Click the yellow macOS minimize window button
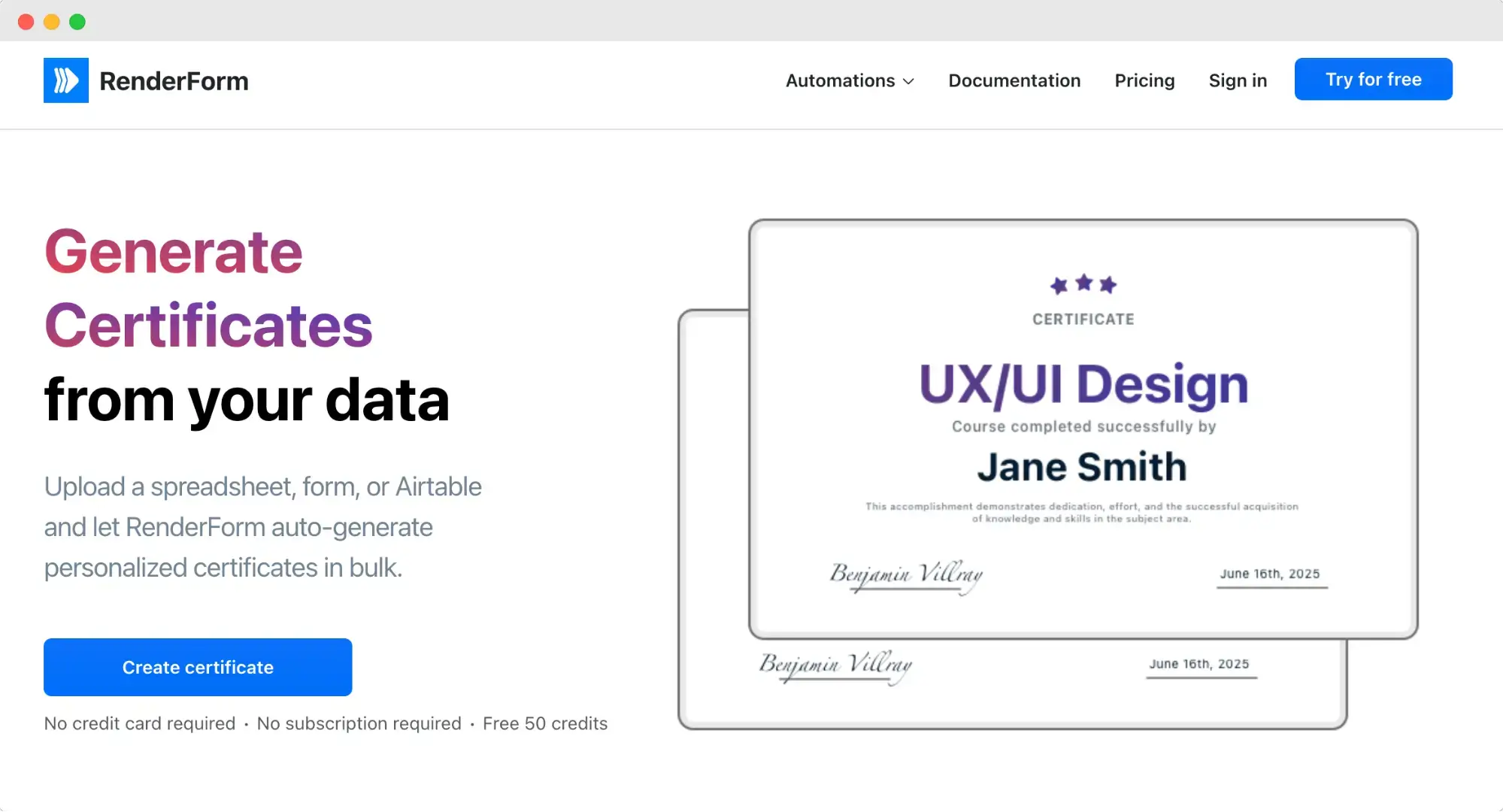This screenshot has height=812, width=1503. point(52,22)
